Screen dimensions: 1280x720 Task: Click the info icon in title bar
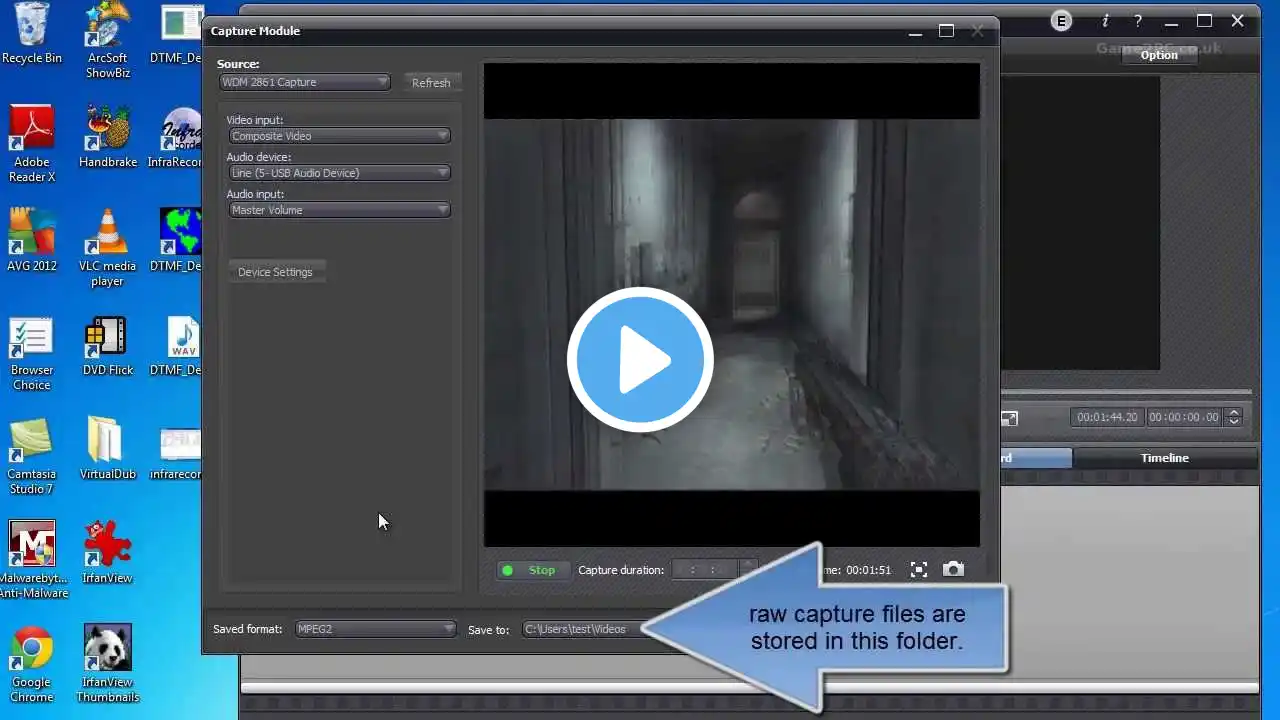[x=1105, y=21]
